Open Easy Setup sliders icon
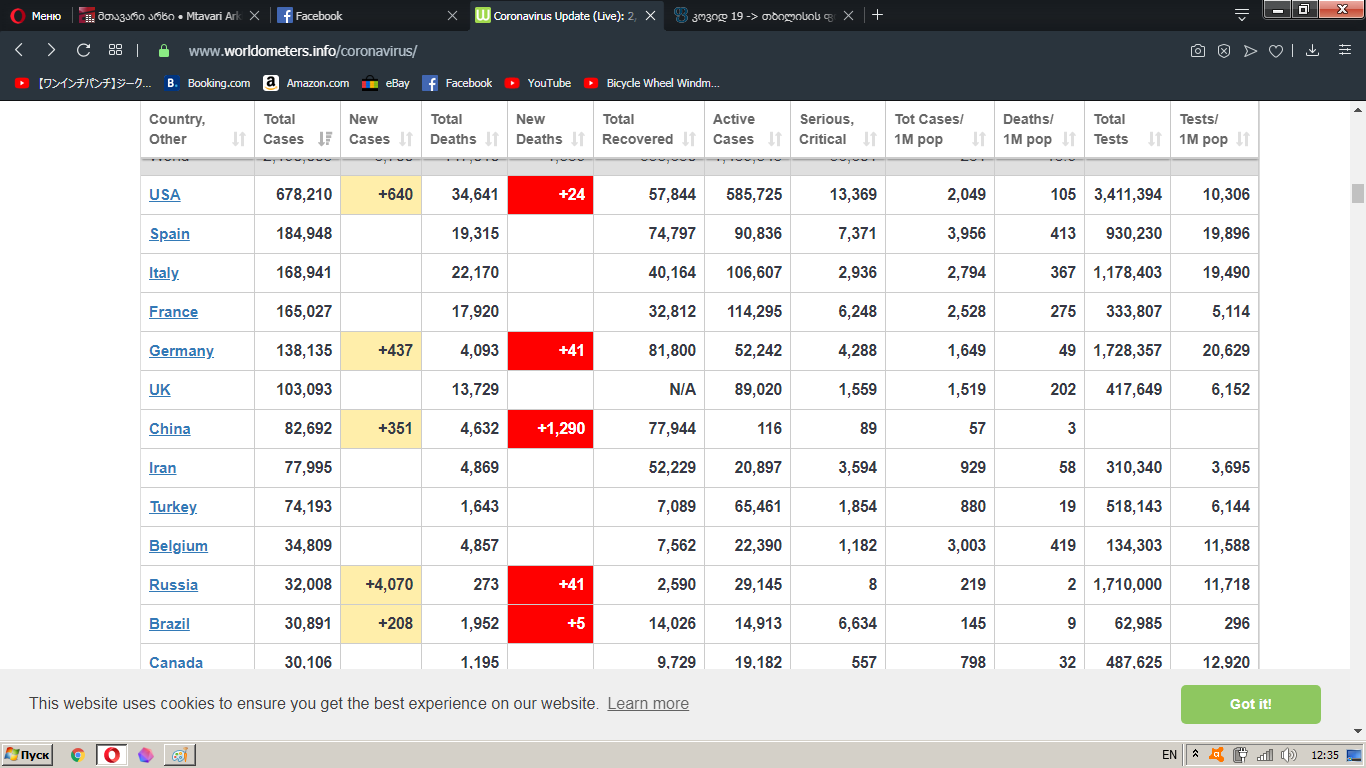The image size is (1366, 768). point(1344,51)
